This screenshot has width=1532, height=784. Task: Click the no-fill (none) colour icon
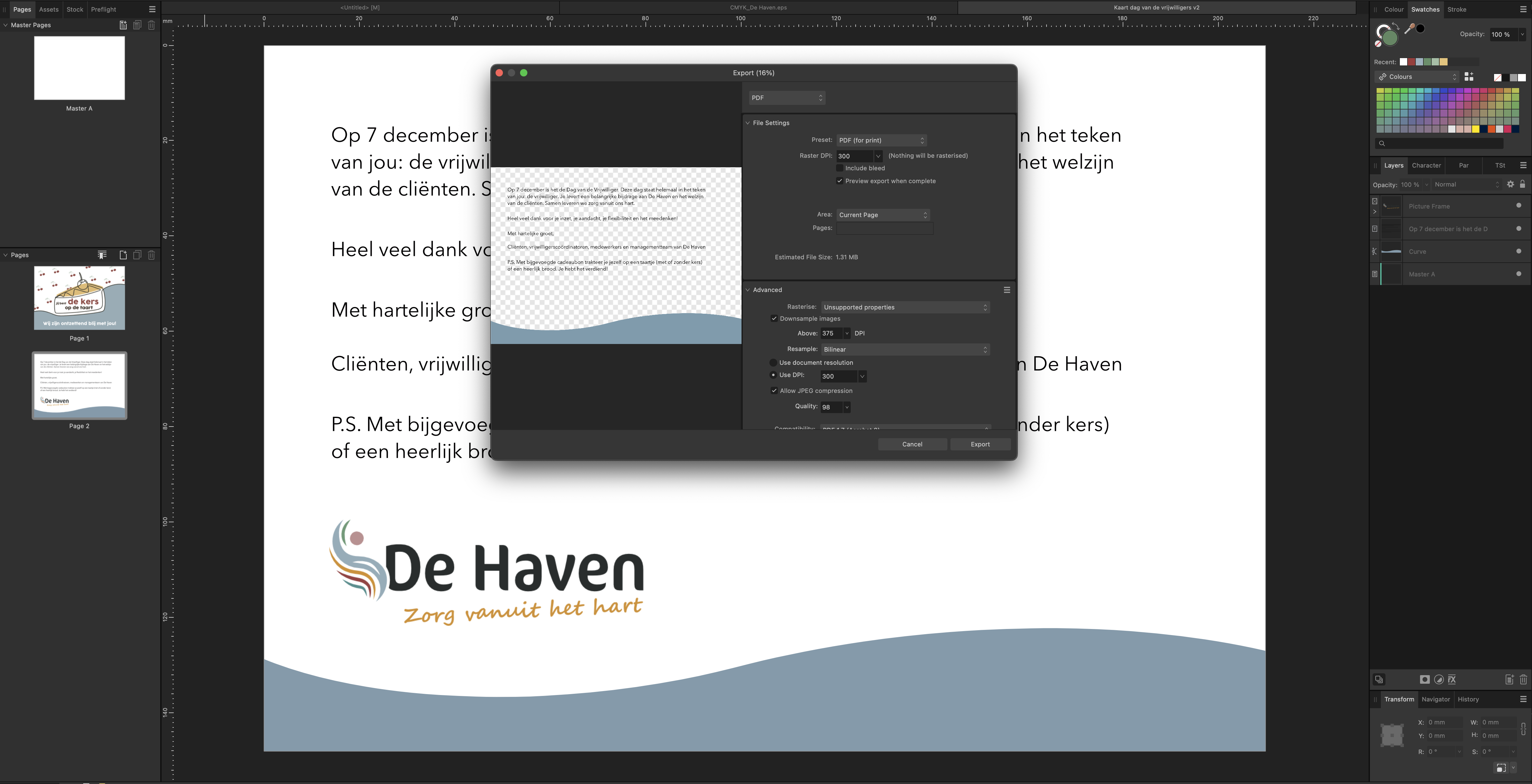(1378, 43)
